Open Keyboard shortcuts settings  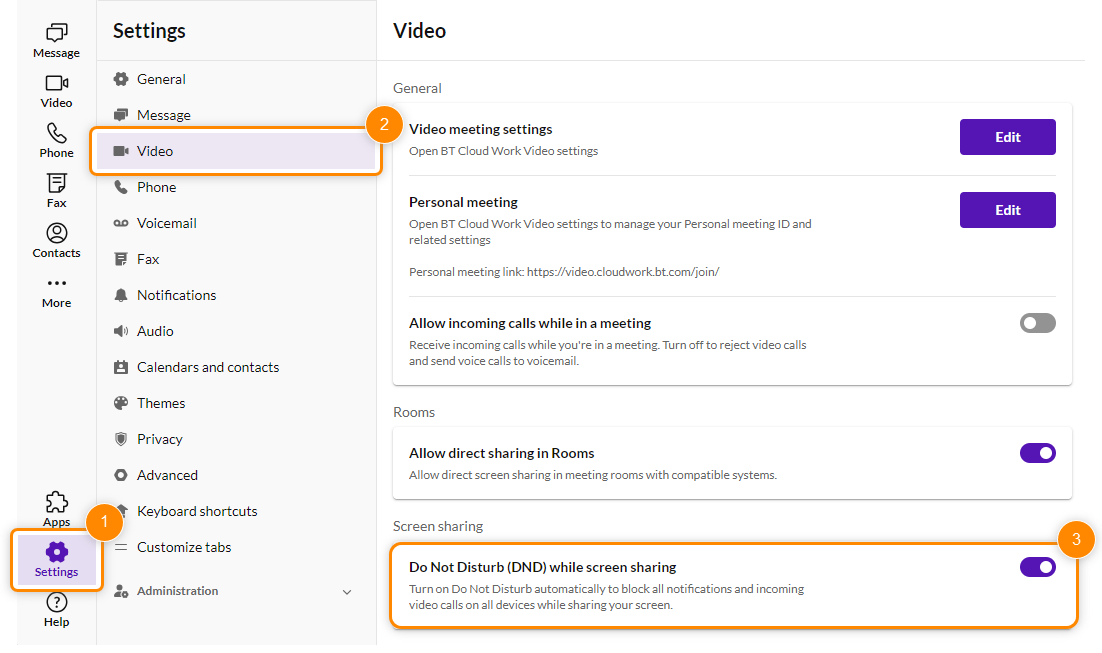[x=197, y=511]
